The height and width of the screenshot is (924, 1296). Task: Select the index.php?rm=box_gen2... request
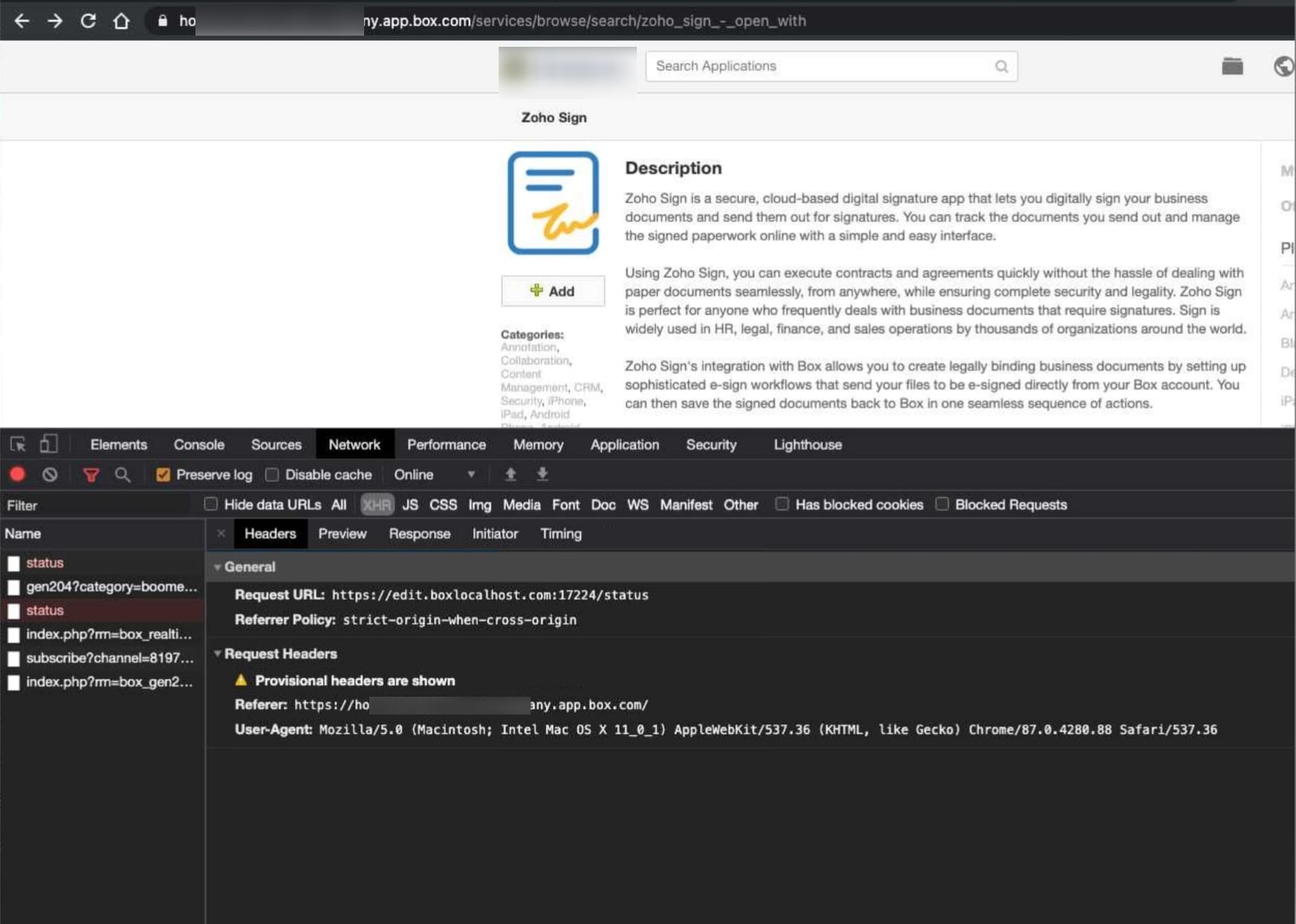[x=103, y=682]
